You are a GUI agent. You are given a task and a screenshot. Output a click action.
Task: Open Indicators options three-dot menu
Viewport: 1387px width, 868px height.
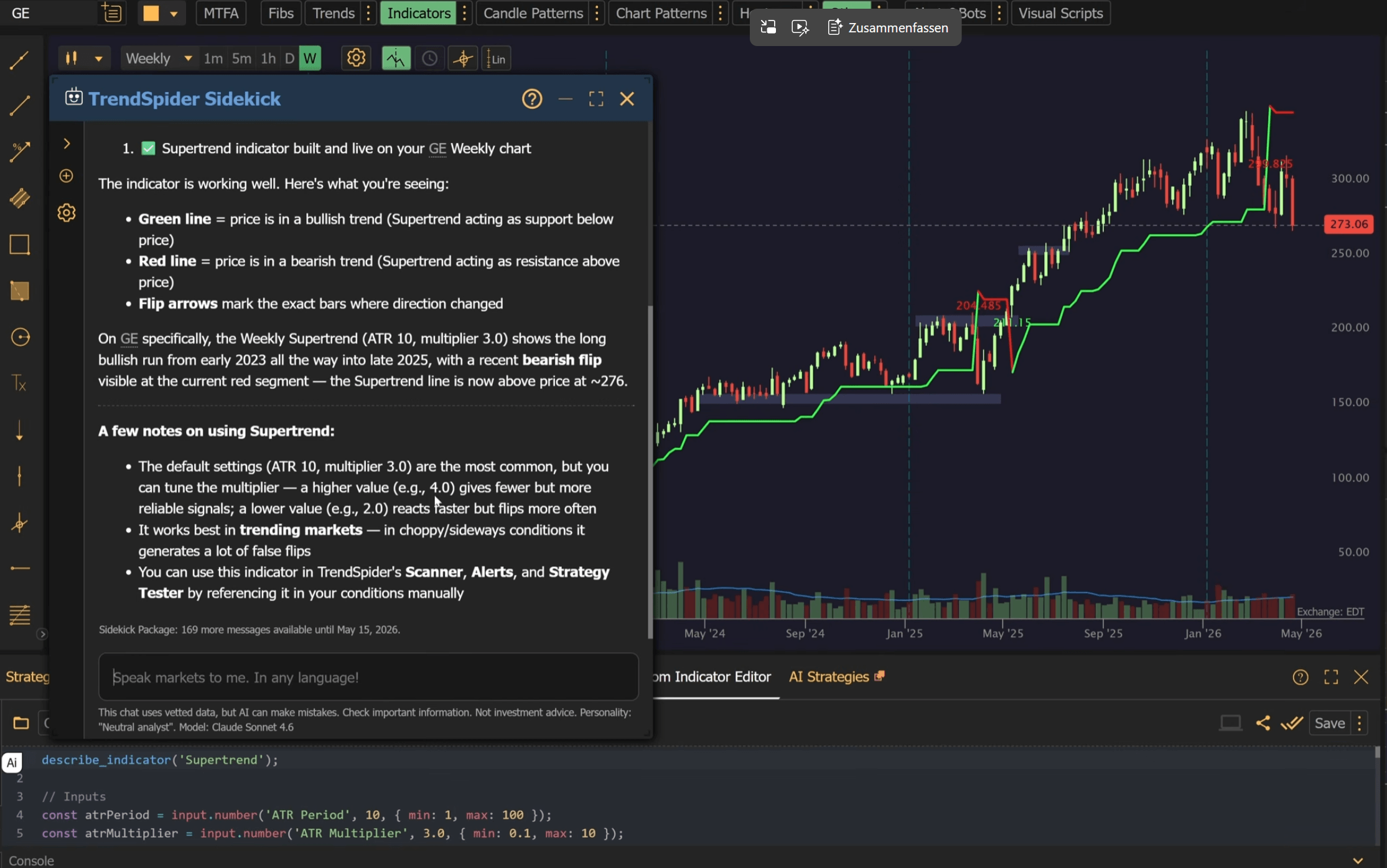point(464,13)
